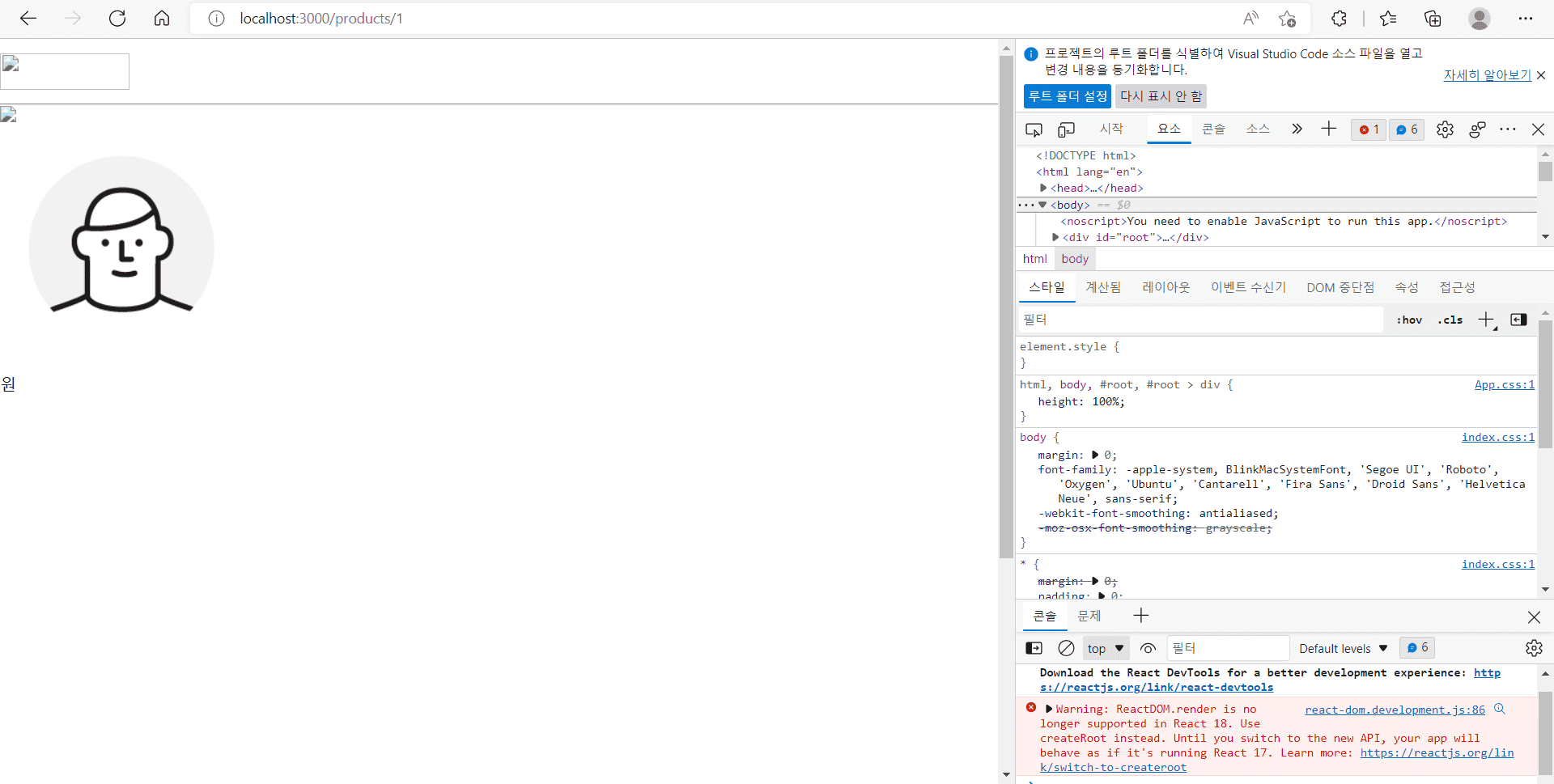Screen dimensions: 1554x784
Task: Open the error count badge showing 1
Action: (x=1369, y=129)
